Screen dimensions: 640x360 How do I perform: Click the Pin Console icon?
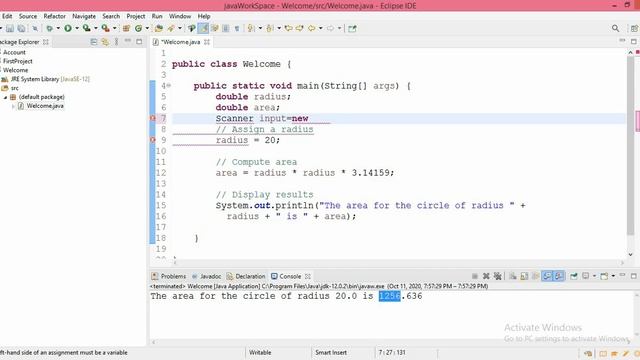[x=574, y=276]
